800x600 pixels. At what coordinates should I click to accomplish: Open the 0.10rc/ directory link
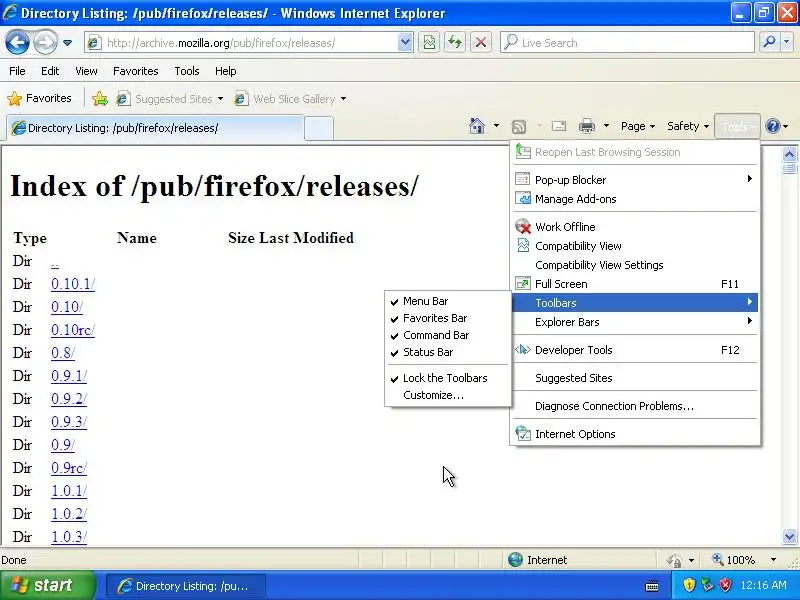pos(73,330)
